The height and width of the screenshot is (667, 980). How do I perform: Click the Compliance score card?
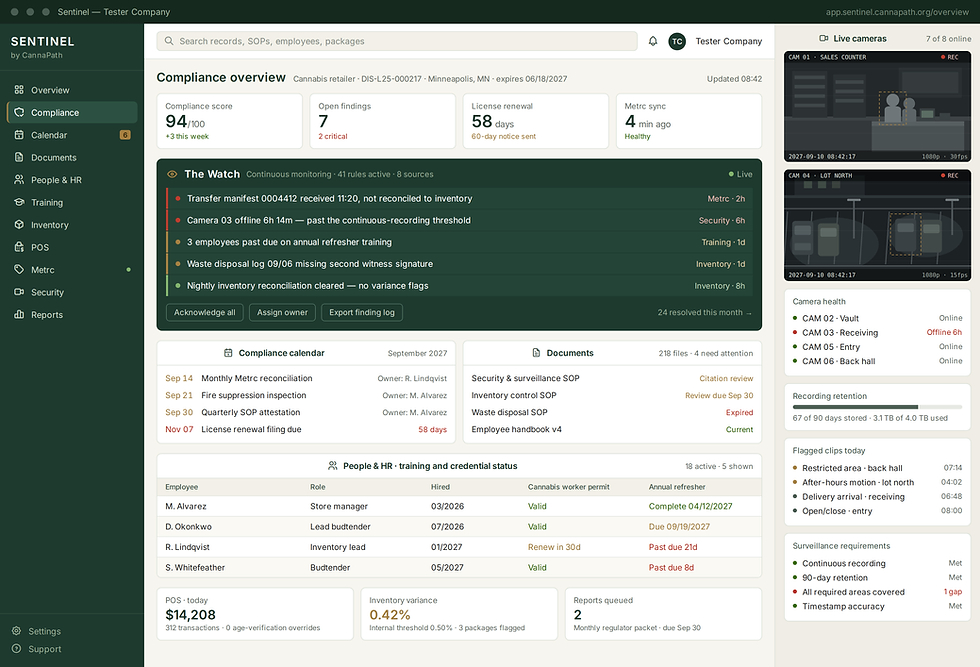tap(229, 121)
